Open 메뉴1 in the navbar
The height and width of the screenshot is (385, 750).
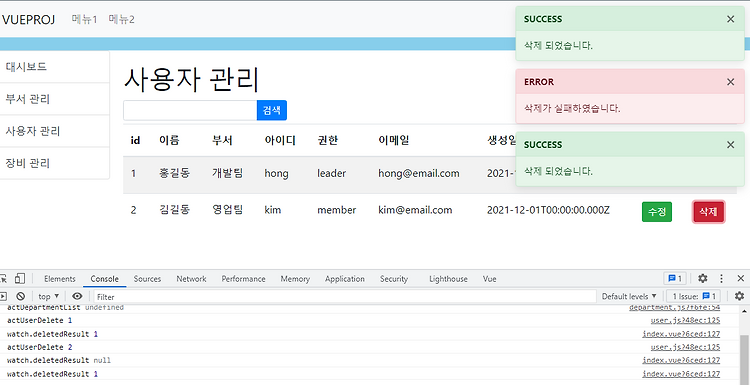tap(84, 20)
